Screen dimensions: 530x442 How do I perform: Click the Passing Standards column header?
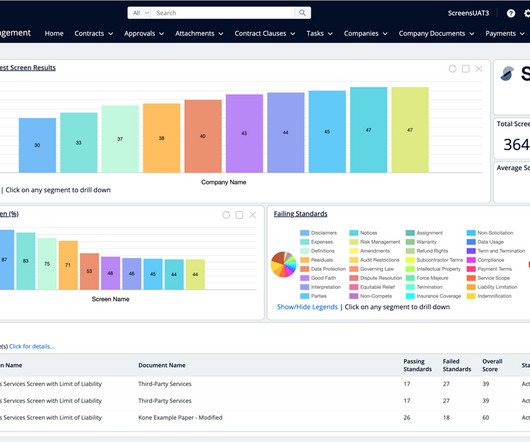click(417, 365)
